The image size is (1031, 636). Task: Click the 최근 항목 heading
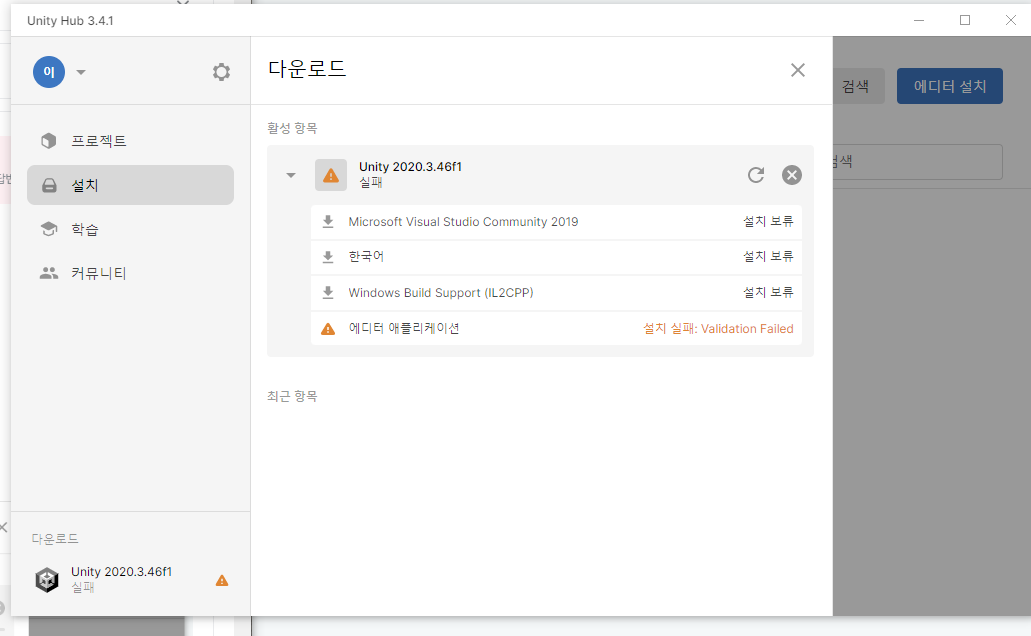pyautogui.click(x=292, y=396)
